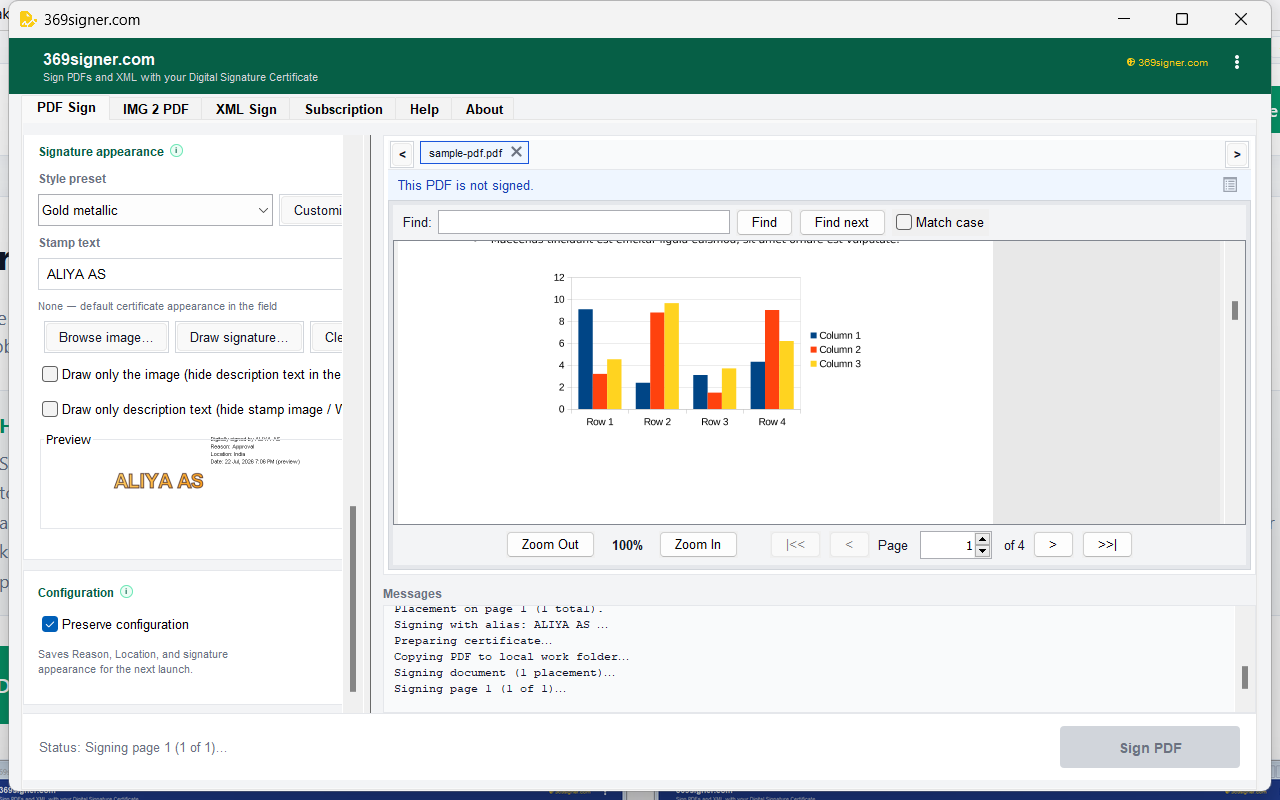Go to the next page

pyautogui.click(x=1053, y=545)
